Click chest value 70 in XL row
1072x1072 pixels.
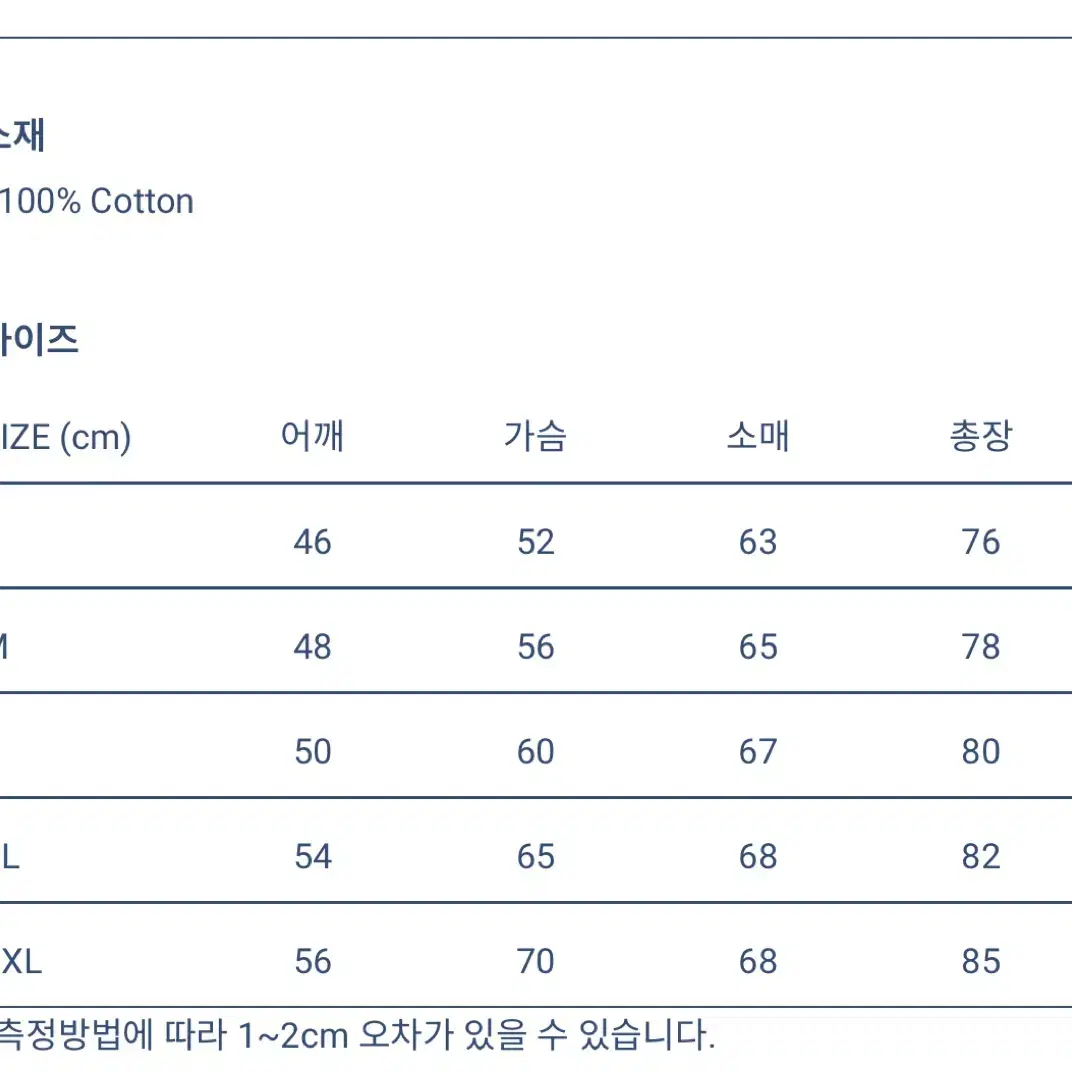(535, 962)
